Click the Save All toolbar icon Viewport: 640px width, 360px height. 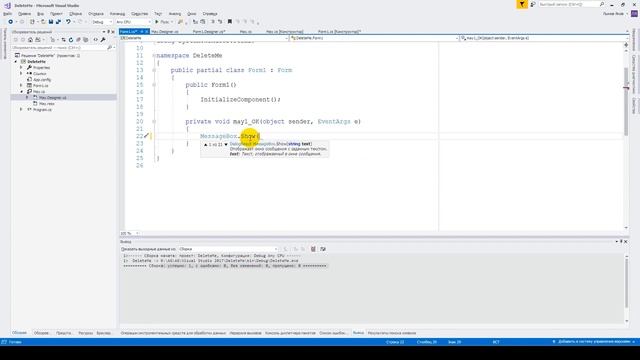tap(58, 22)
